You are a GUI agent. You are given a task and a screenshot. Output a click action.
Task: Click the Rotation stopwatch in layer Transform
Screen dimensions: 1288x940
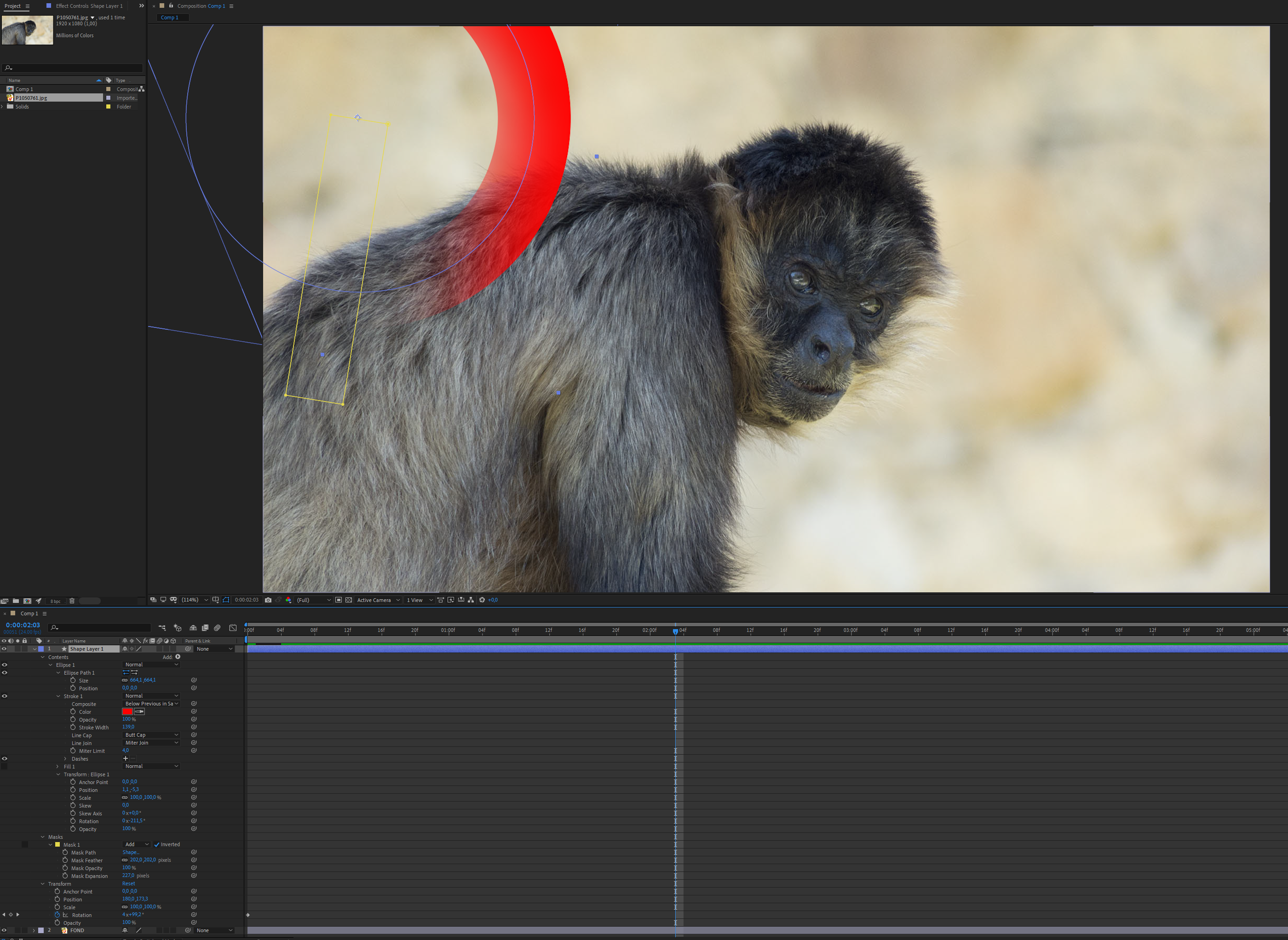[x=57, y=914]
